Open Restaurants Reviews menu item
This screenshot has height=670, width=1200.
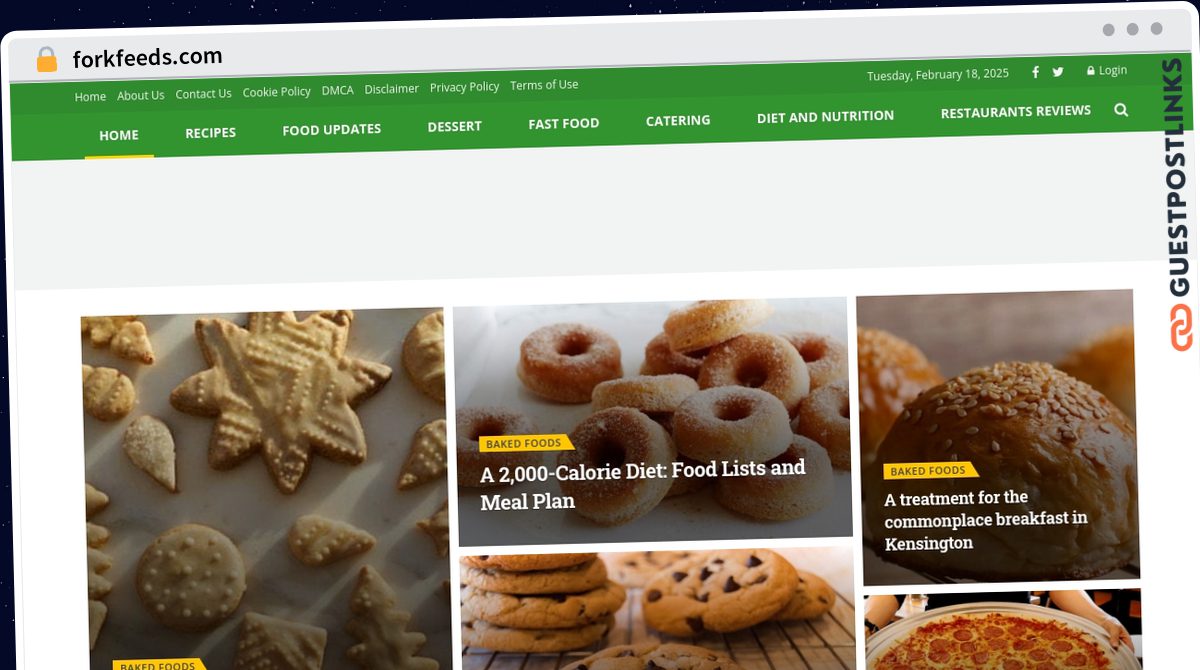pyautogui.click(x=1015, y=112)
